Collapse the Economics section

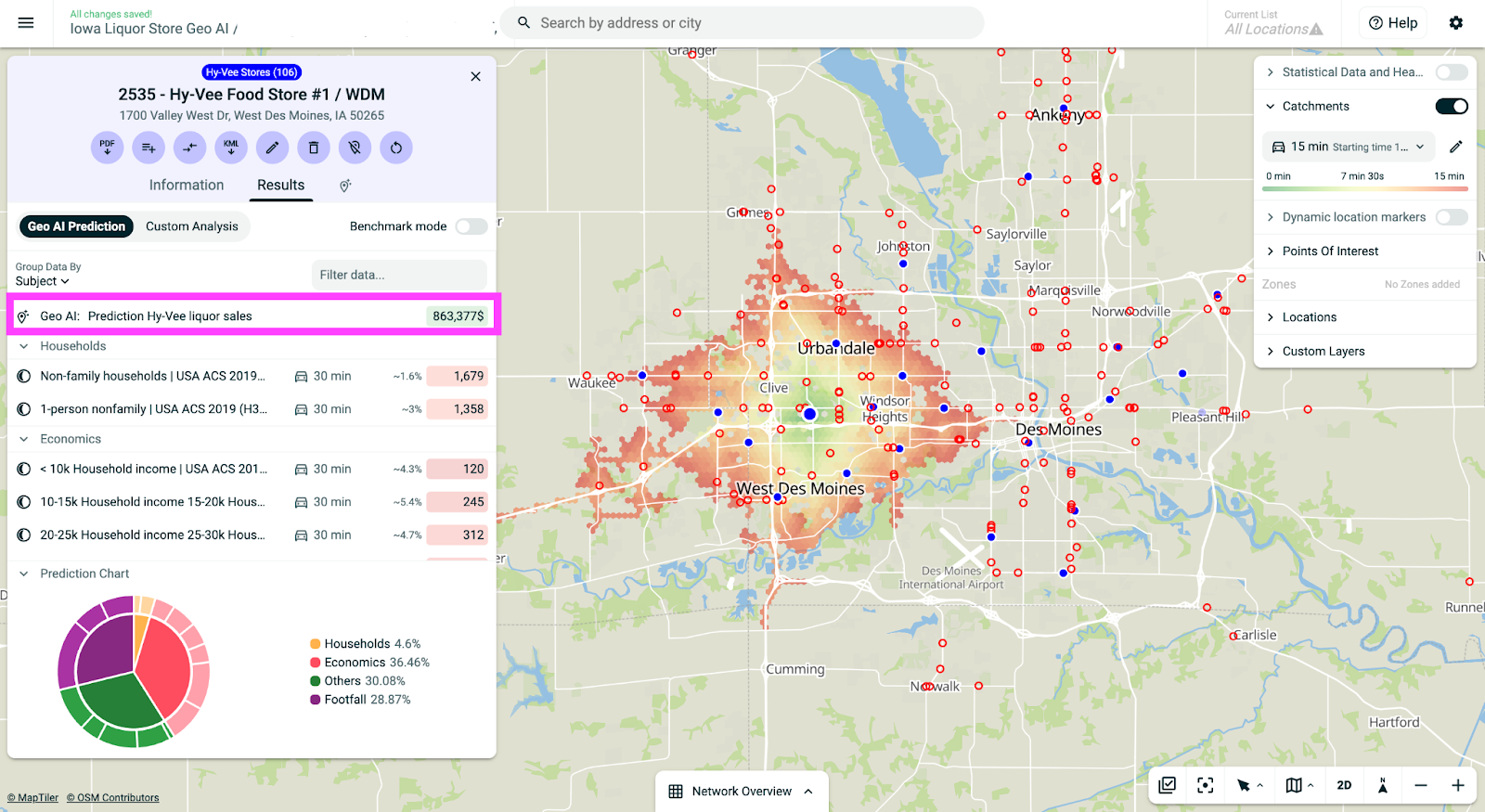(x=24, y=439)
